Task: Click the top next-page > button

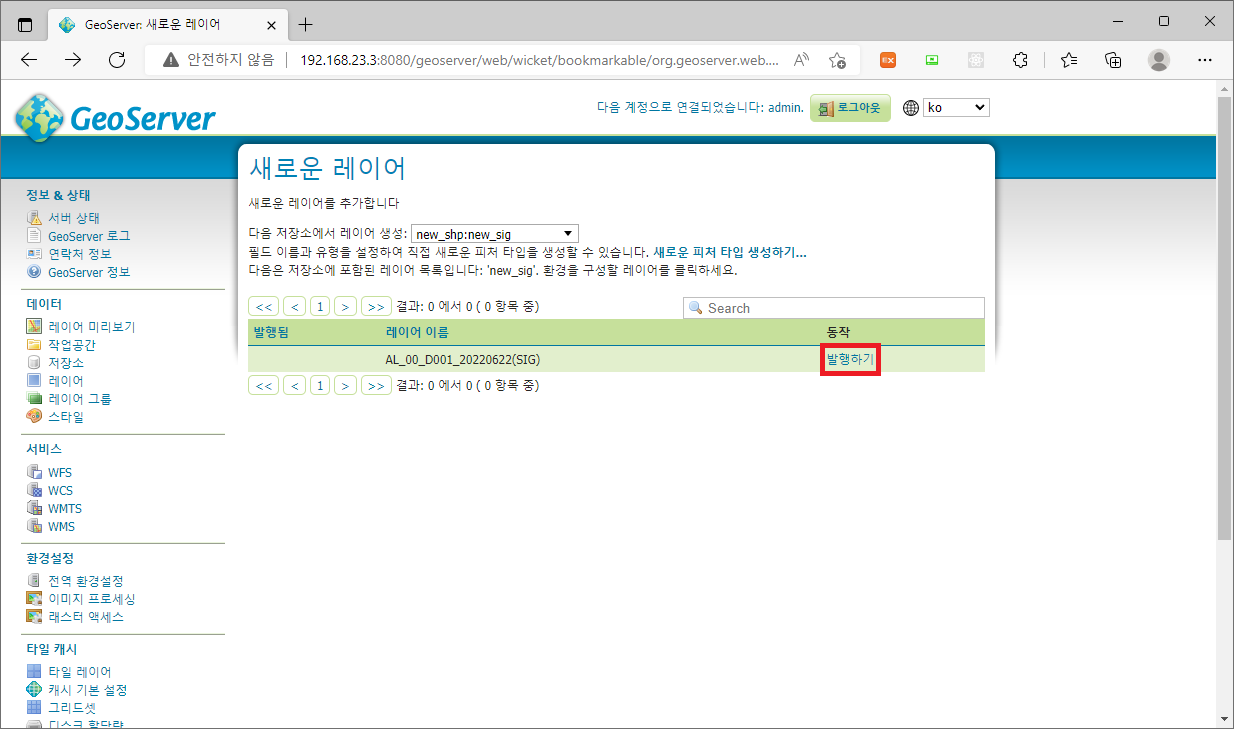Action: [x=345, y=306]
